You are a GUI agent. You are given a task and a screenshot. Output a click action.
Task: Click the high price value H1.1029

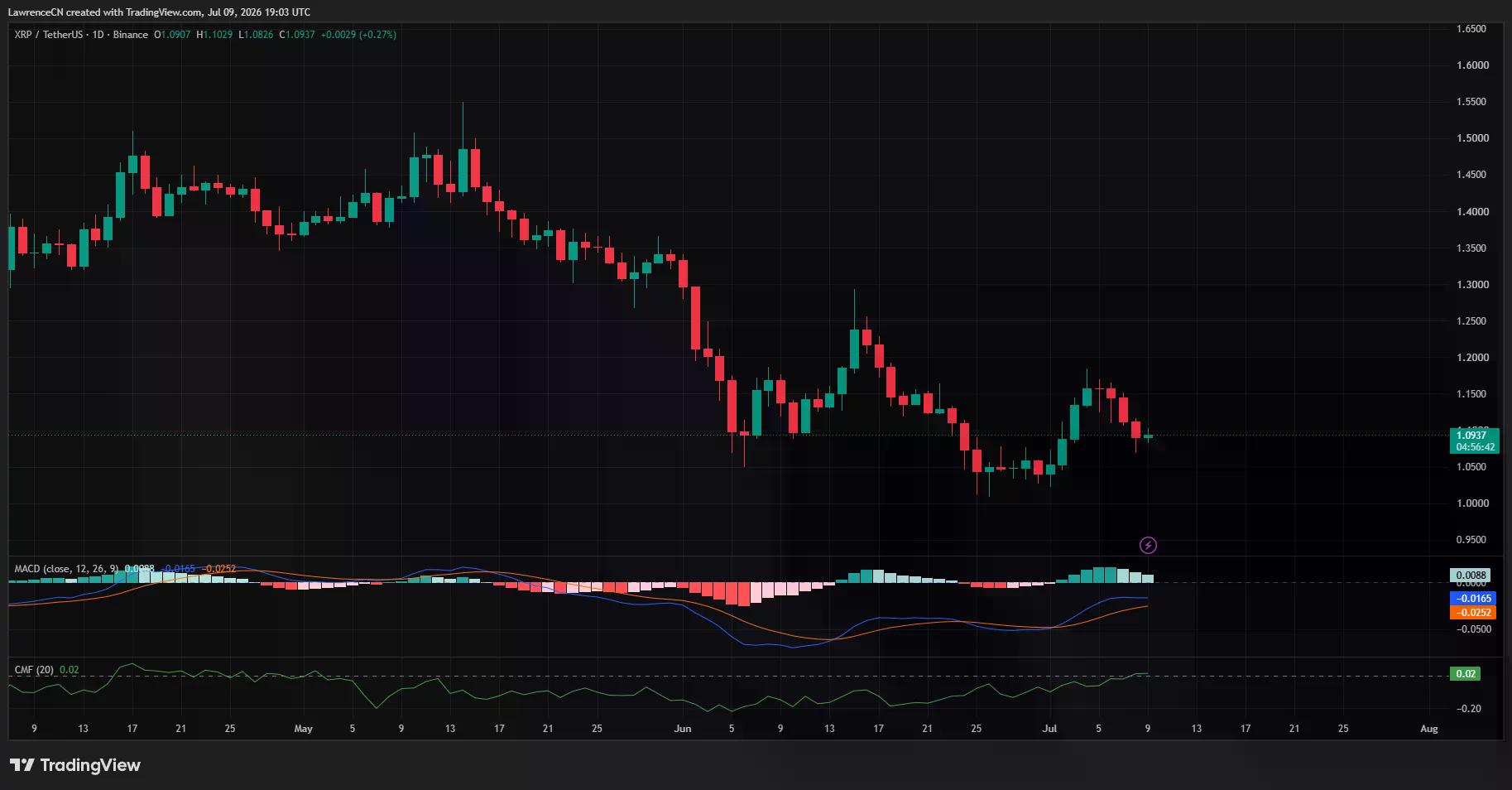[214, 35]
